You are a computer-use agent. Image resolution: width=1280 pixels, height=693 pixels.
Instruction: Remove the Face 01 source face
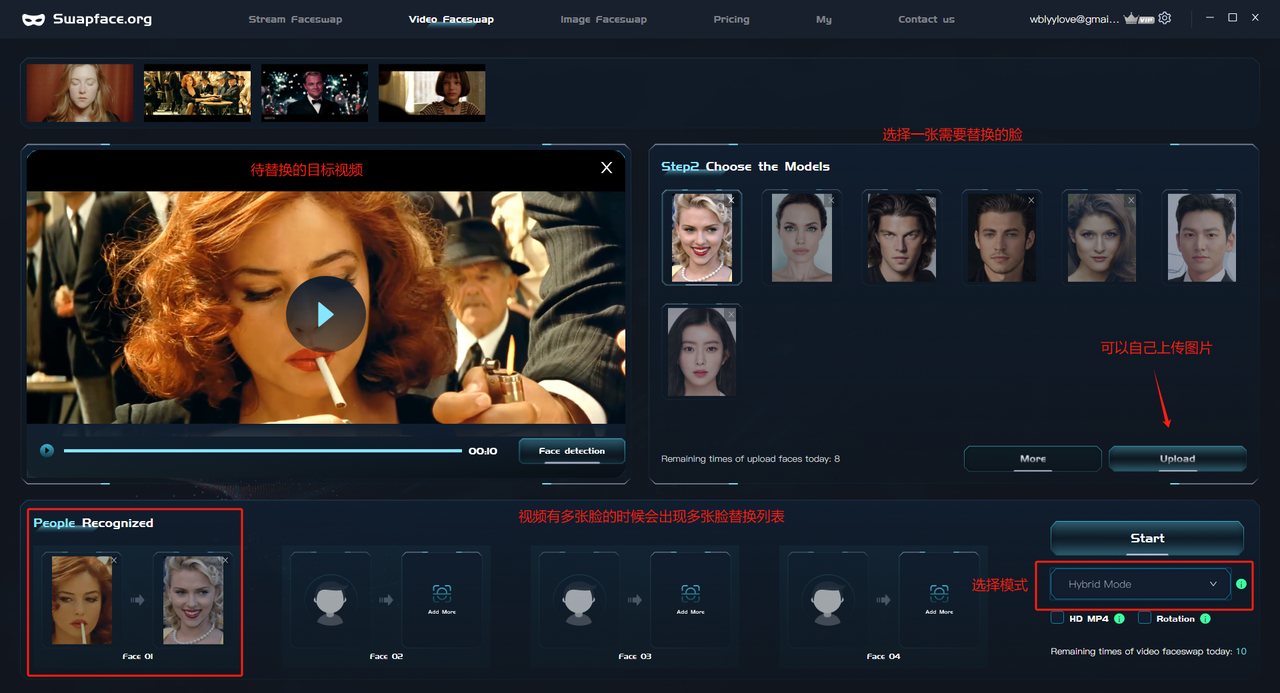pos(114,561)
